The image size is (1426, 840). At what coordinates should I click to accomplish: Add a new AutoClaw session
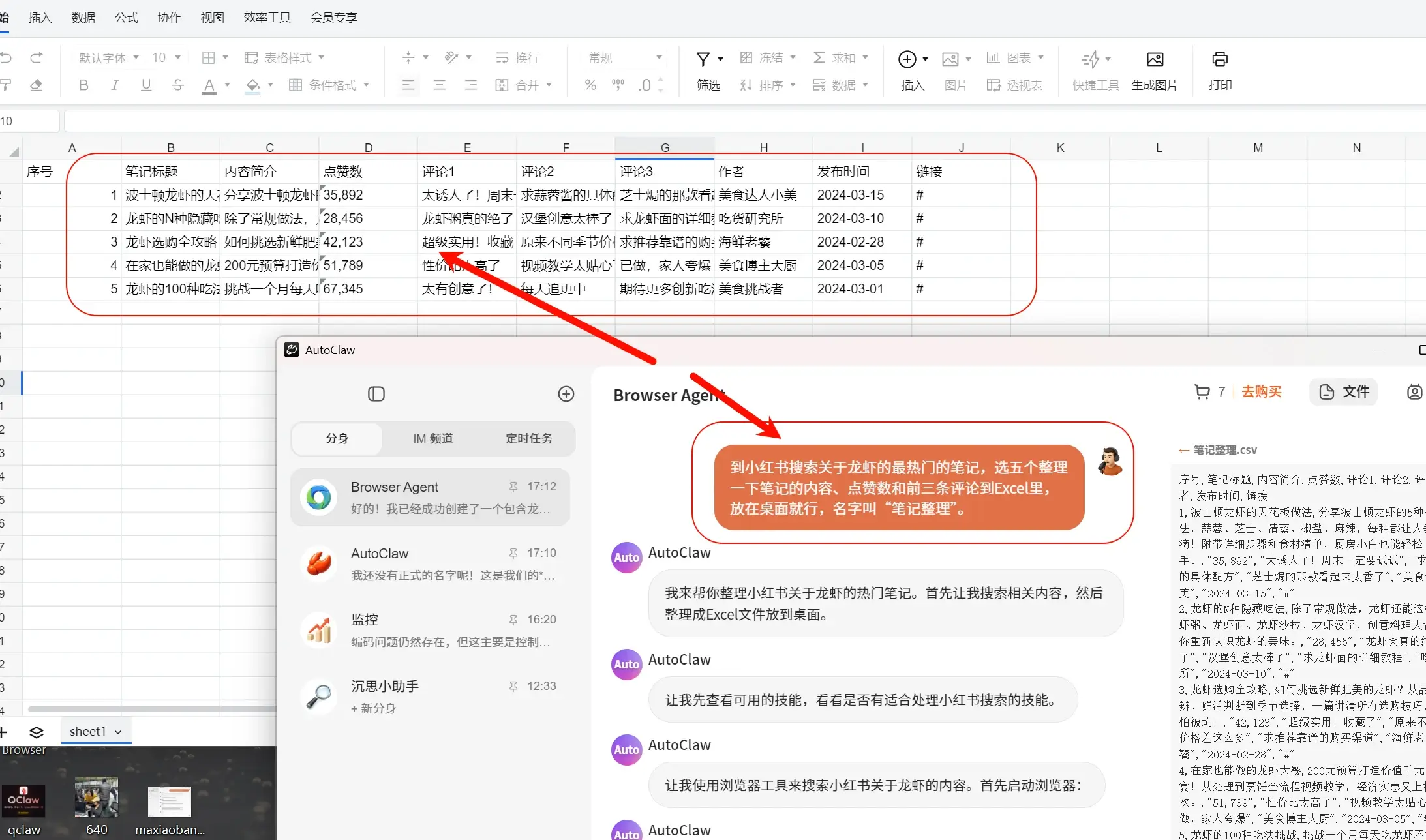(566, 394)
